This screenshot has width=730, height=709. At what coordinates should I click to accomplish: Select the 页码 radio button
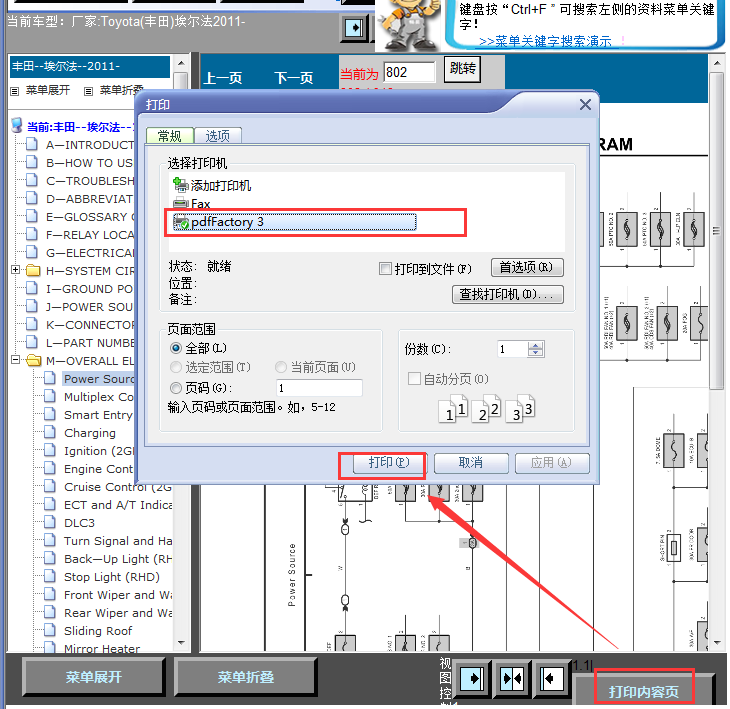click(x=176, y=387)
